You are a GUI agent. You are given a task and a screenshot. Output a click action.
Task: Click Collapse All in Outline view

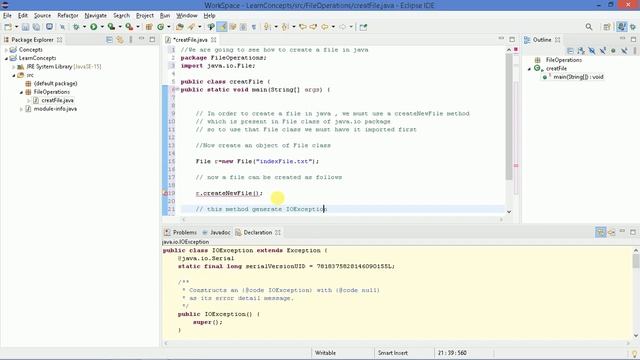tap(570, 51)
